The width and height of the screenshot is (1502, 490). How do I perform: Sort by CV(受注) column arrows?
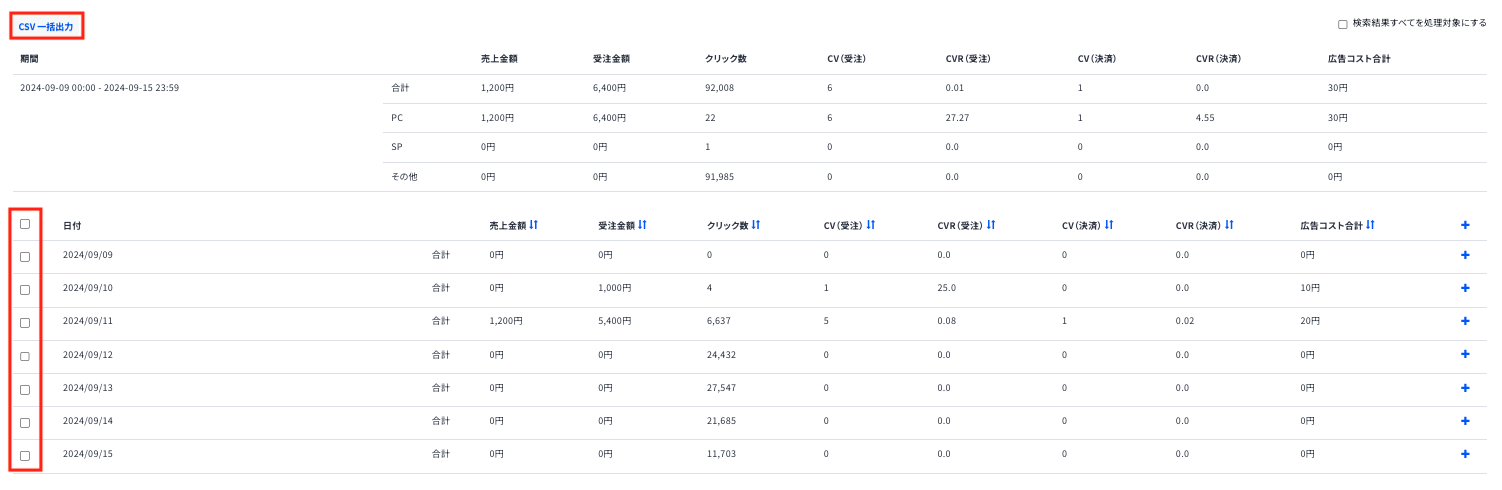click(871, 225)
